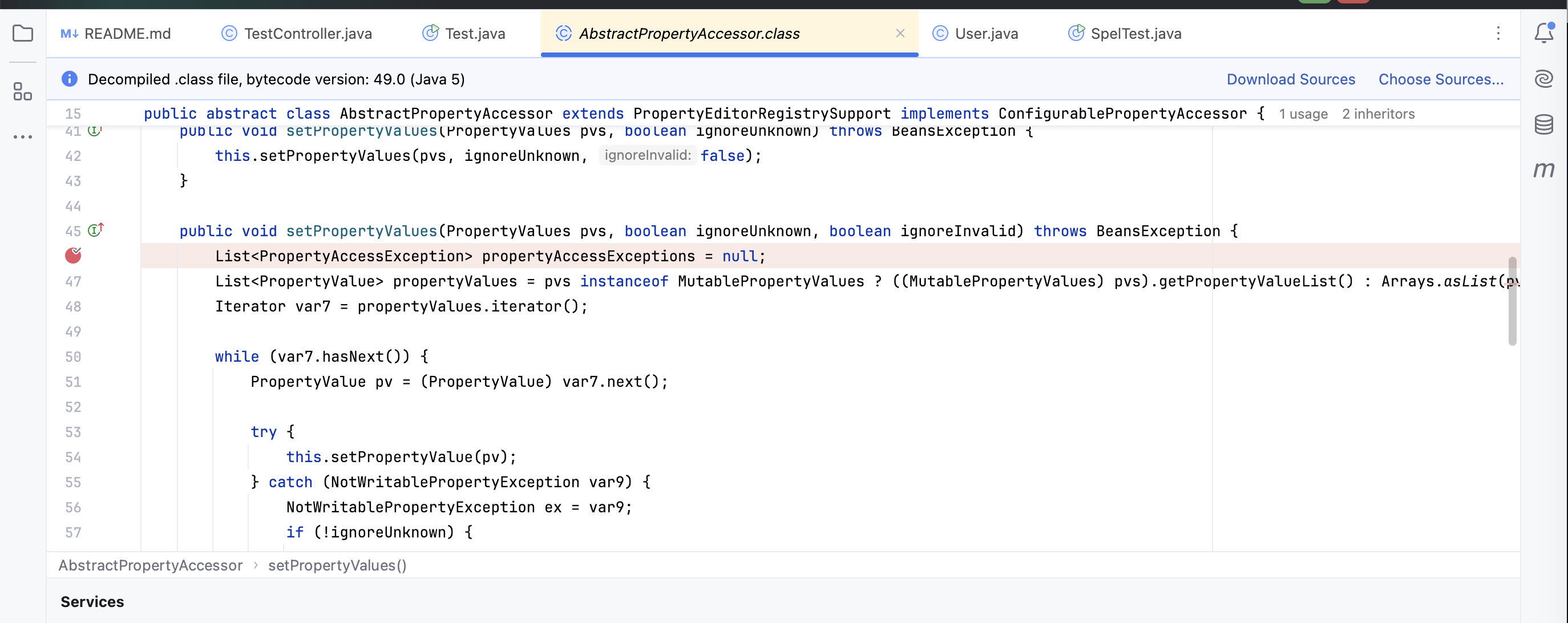1568x623 pixels.
Task: Switch to the TestController.java tab
Action: pos(308,34)
